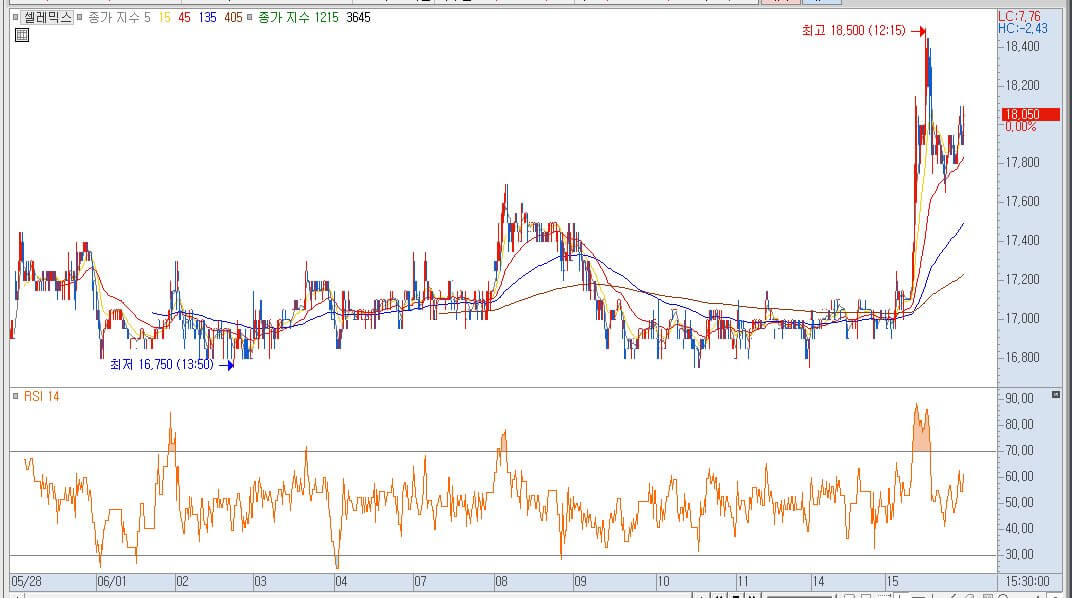Click the 셀레믹스 stock name label
Viewport: 1072px width, 598px height.
47,17
